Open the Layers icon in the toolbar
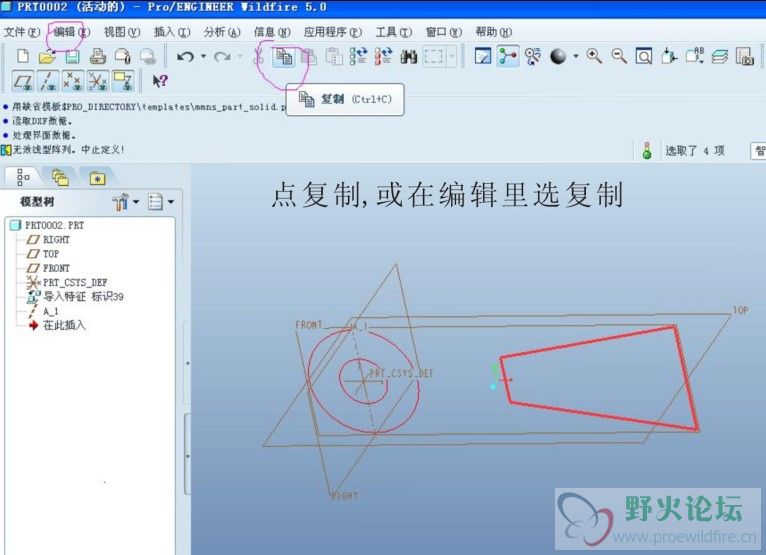Image resolution: width=766 pixels, height=555 pixels. pyautogui.click(x=720, y=57)
